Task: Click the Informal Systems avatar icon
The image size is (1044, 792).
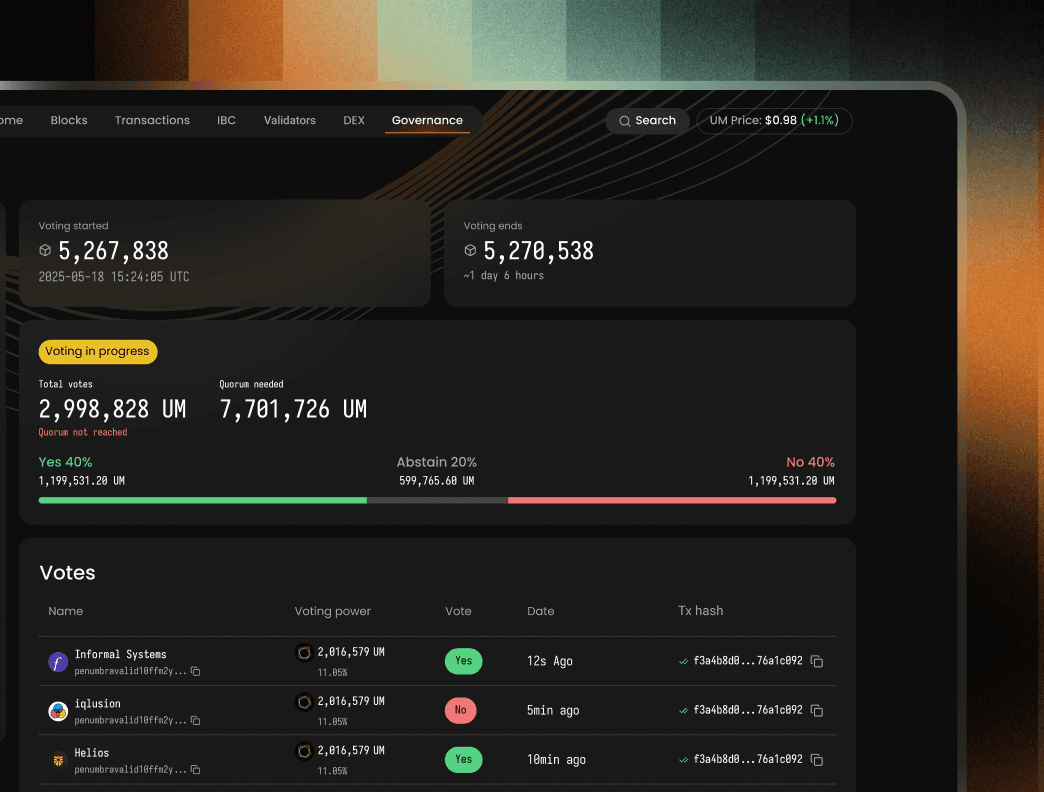Action: [x=58, y=662]
